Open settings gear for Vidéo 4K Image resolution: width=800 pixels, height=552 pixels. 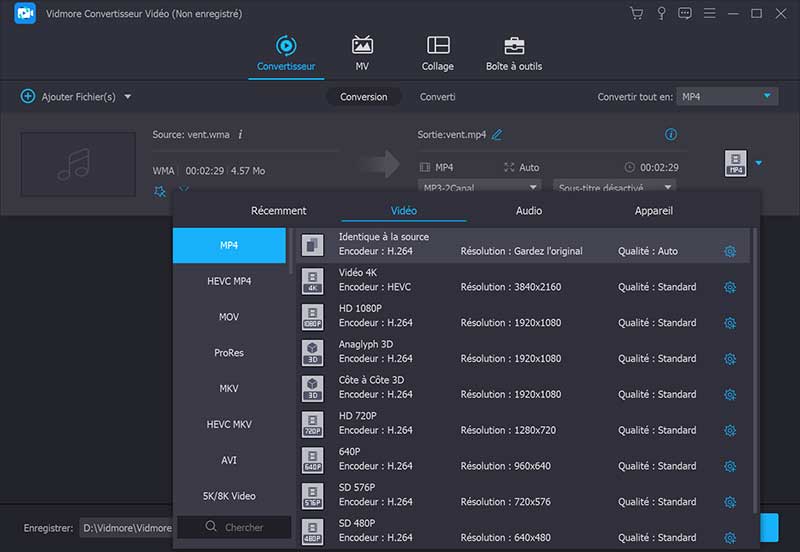[x=729, y=287]
